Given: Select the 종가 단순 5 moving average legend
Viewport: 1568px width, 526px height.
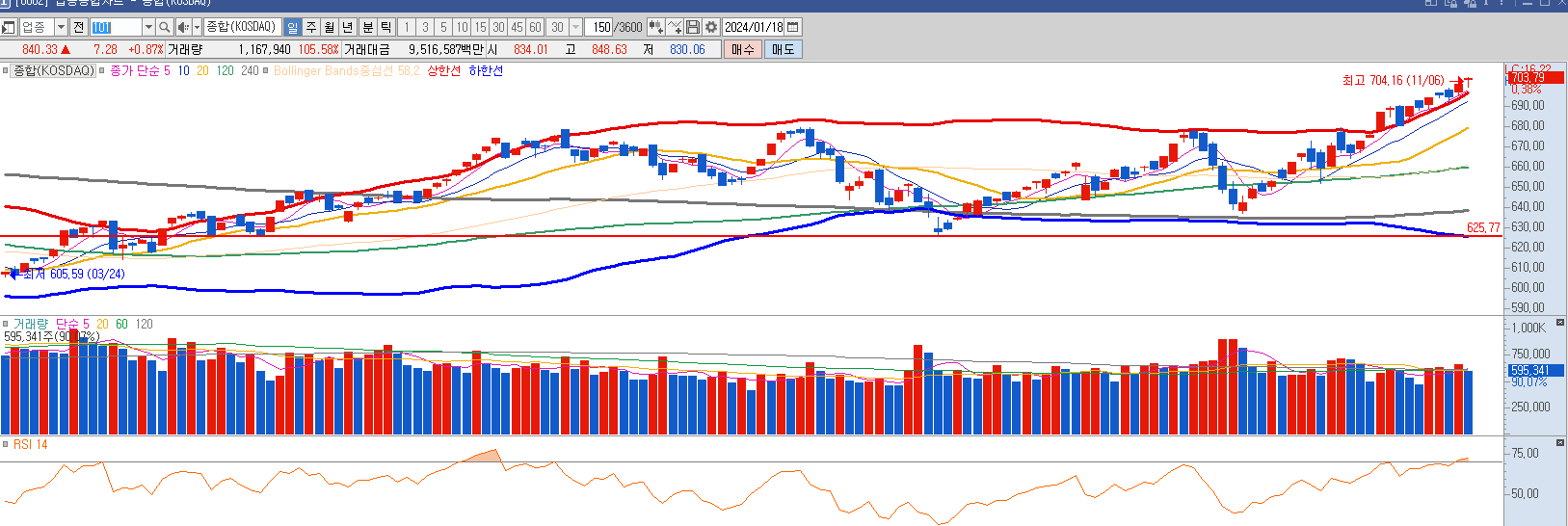Looking at the screenshot, I should [x=140, y=70].
